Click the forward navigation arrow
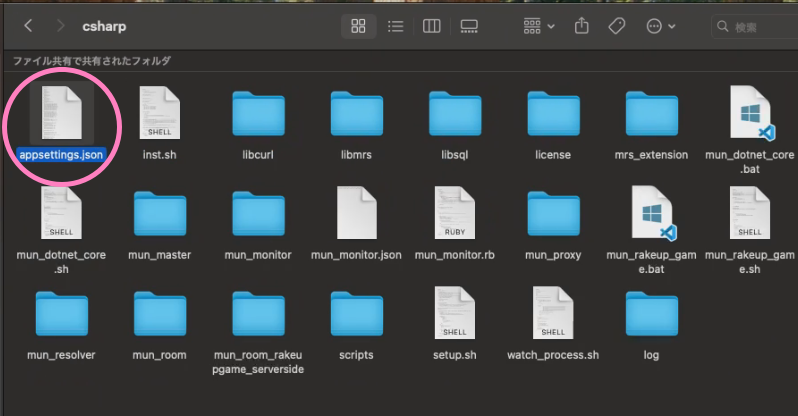 pyautogui.click(x=62, y=25)
